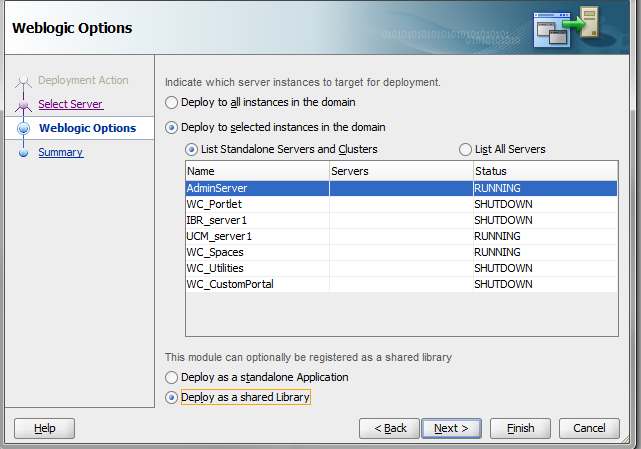Viewport: 641px width, 449px height.
Task: Click the Deployment Action step node icon
Action: point(23,81)
